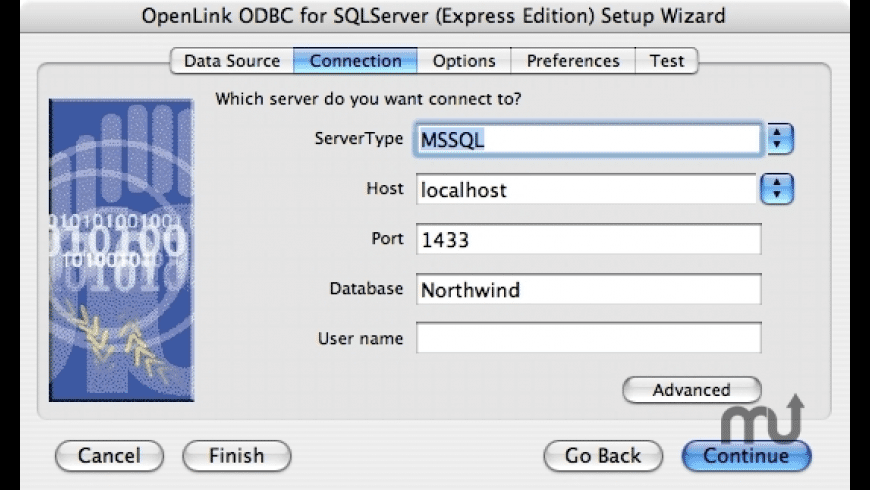Screen dimensions: 870x490
Task: Click Continue to proceed
Action: 746,456
